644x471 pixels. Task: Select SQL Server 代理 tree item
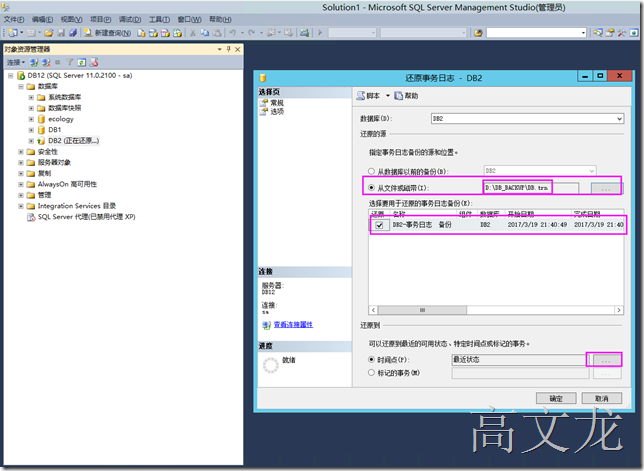click(x=86, y=217)
